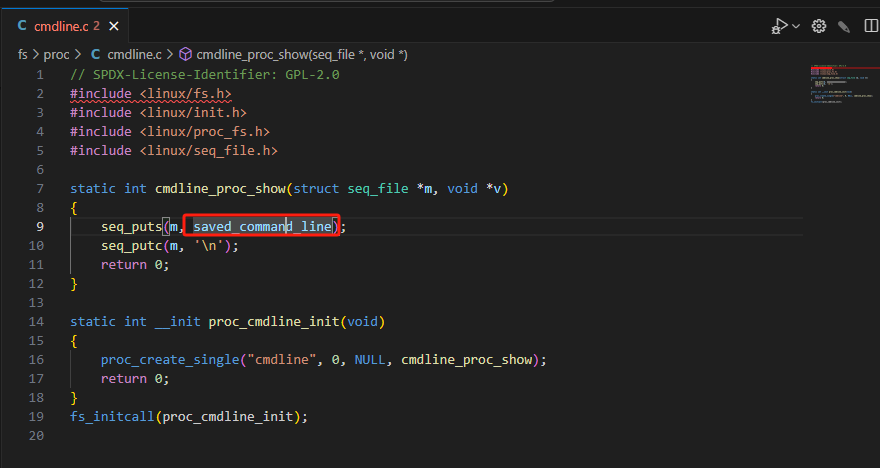Open the fs breadcrumb folder
Viewport: 880px width, 468px height.
point(22,54)
